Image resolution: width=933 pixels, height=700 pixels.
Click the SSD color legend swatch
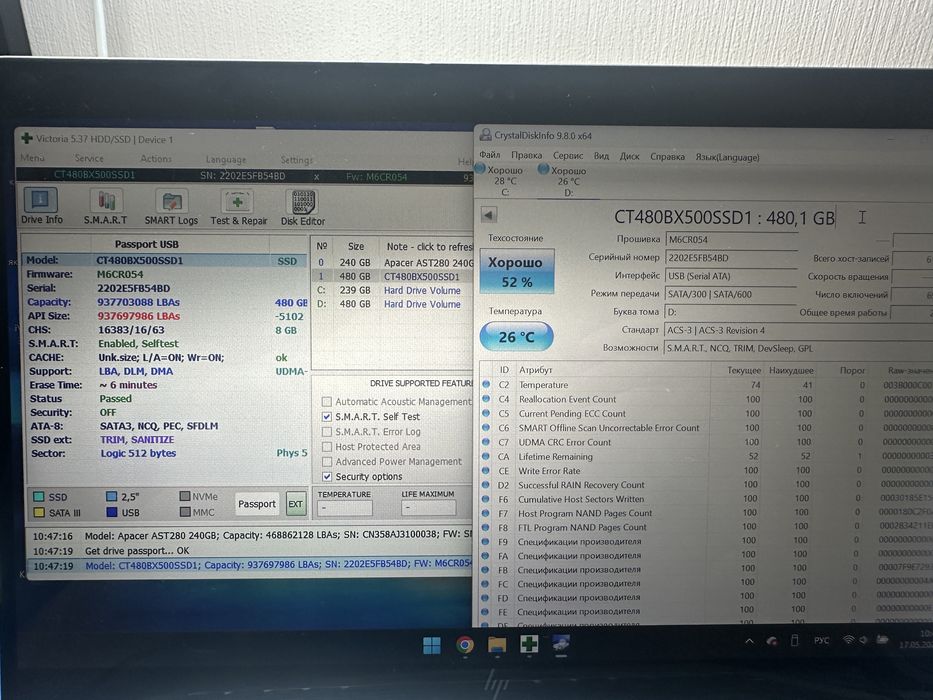click(x=39, y=496)
